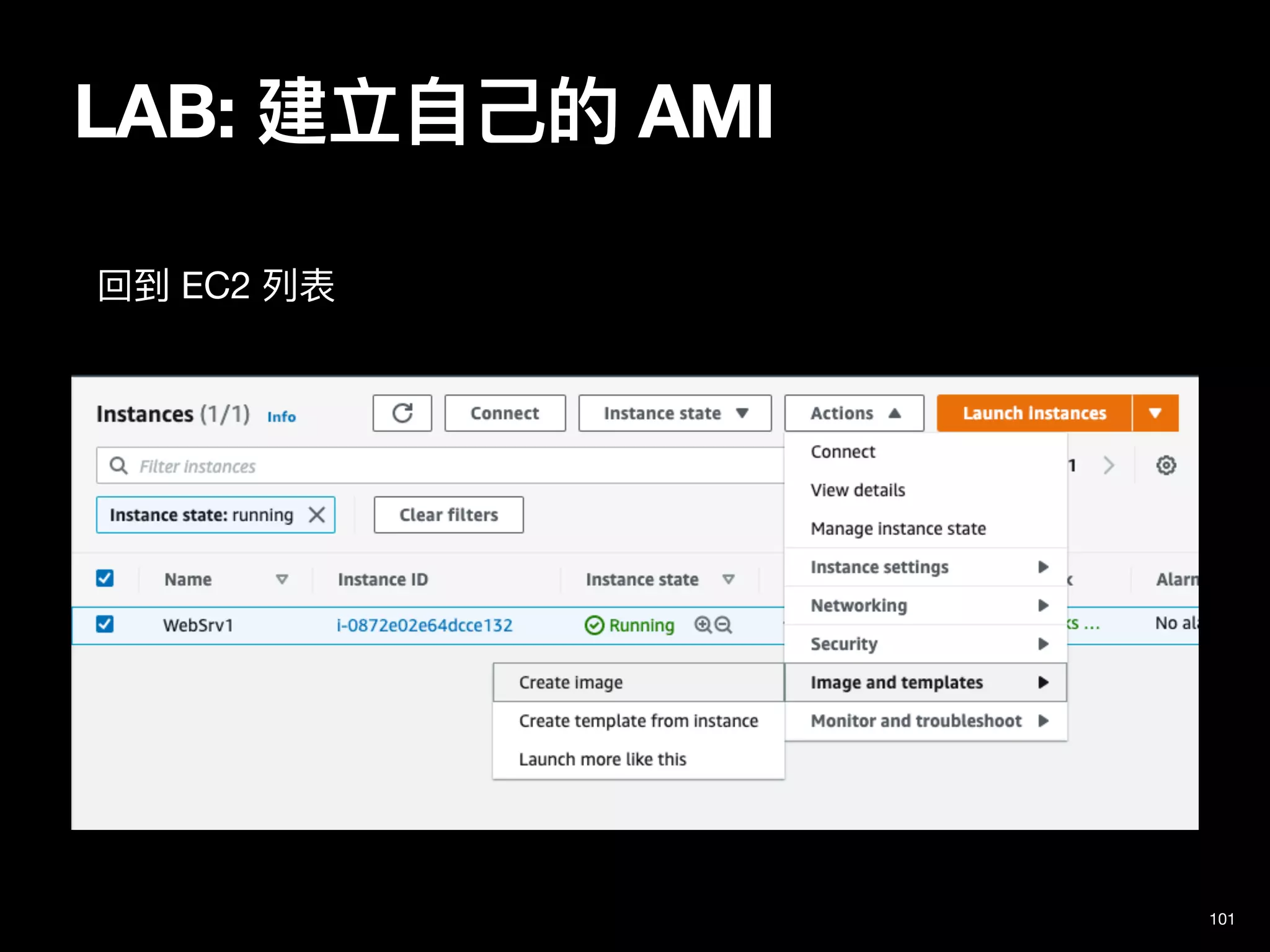Select Manage instance state menu item

coord(926,529)
